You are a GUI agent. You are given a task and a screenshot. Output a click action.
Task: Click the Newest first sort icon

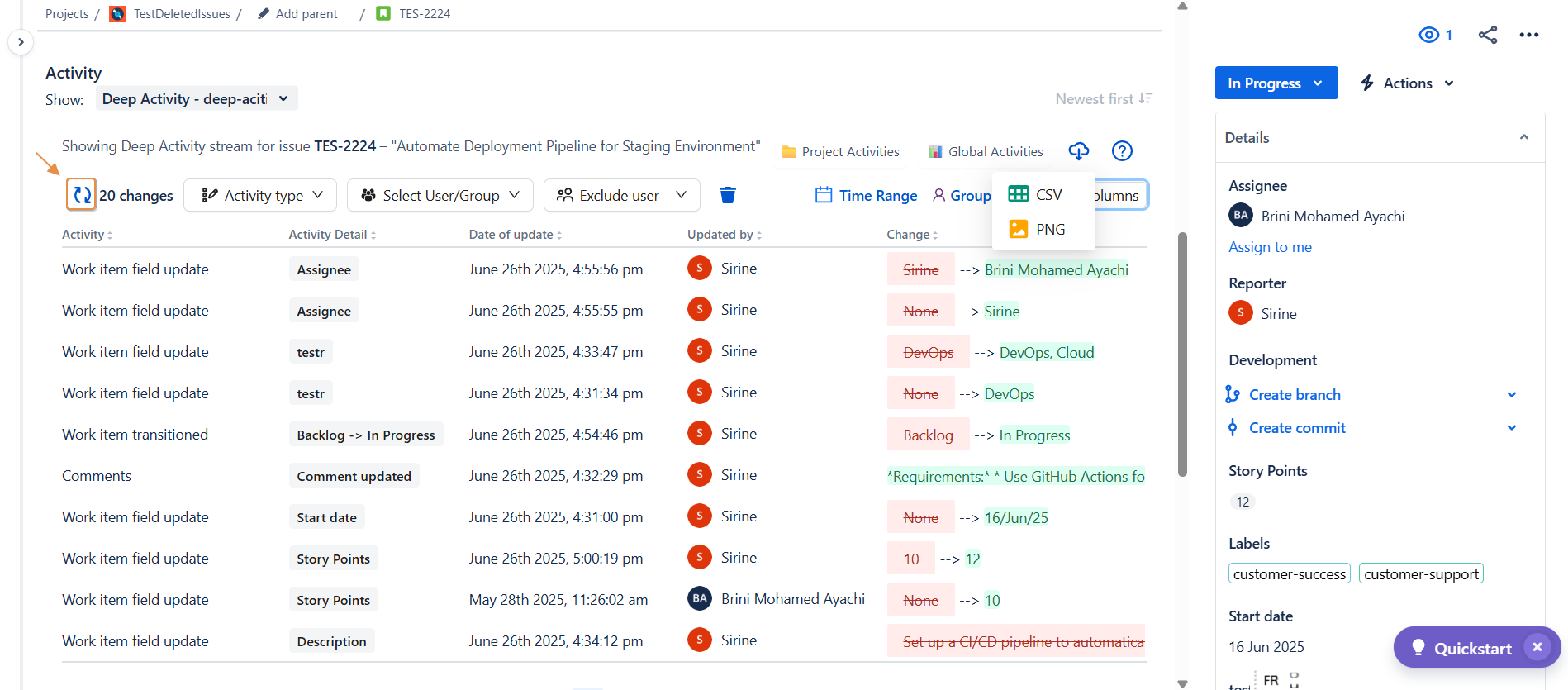tap(1145, 98)
